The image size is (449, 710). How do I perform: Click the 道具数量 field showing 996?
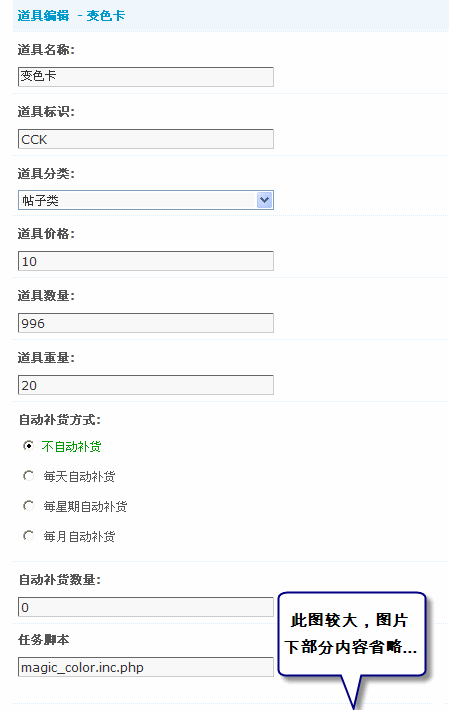click(x=146, y=323)
